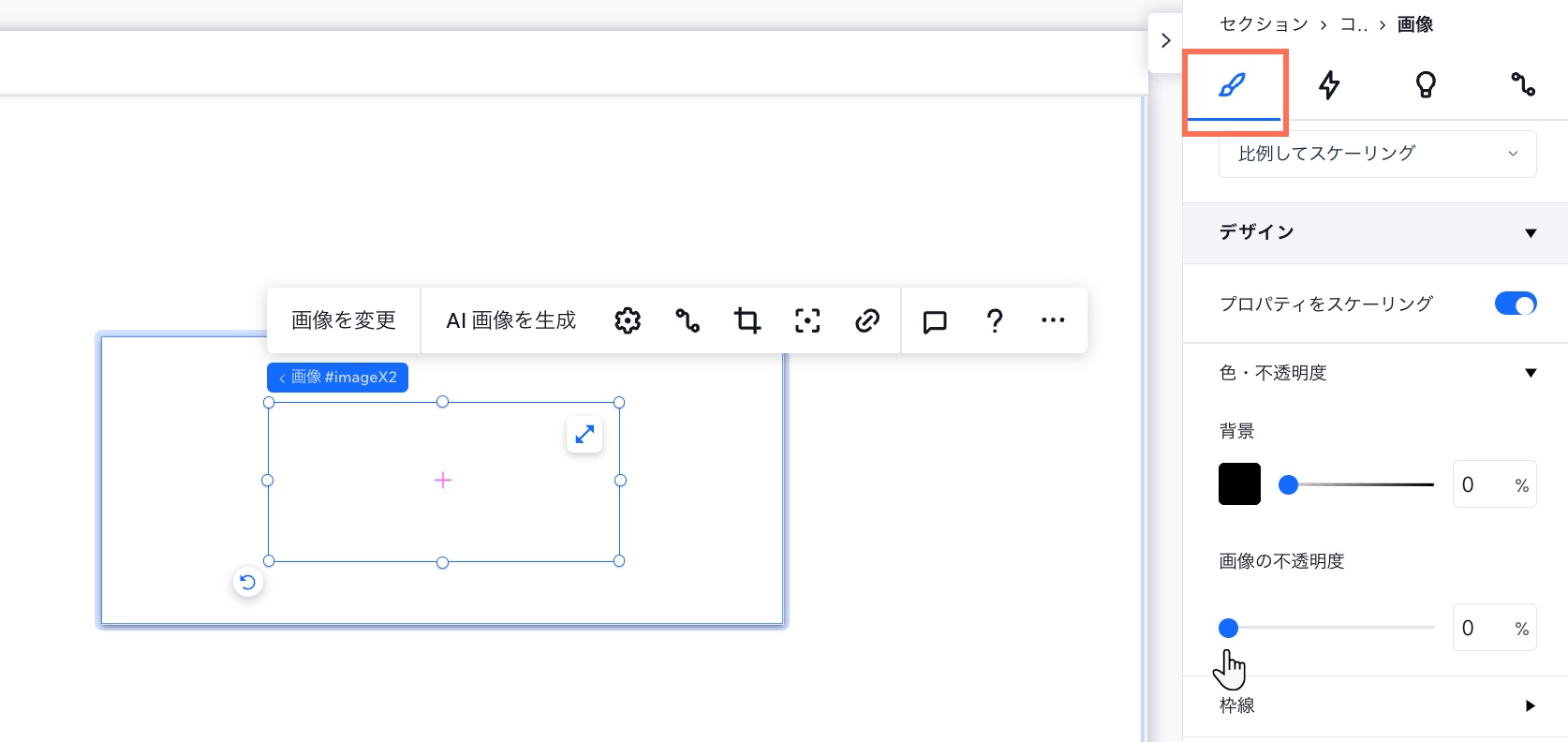
Task: Click the question mark help icon
Action: click(x=995, y=320)
